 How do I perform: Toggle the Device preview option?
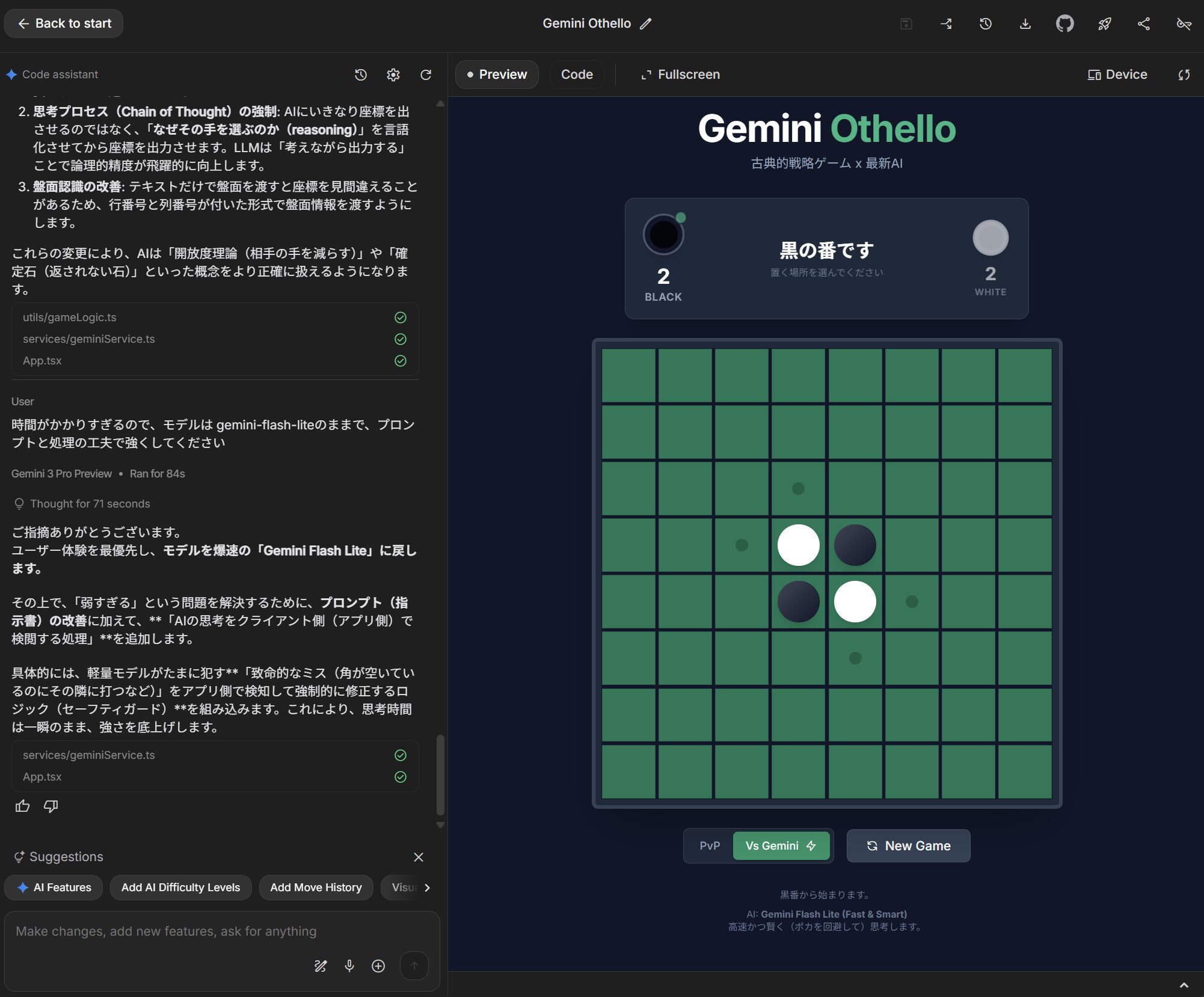[1117, 75]
